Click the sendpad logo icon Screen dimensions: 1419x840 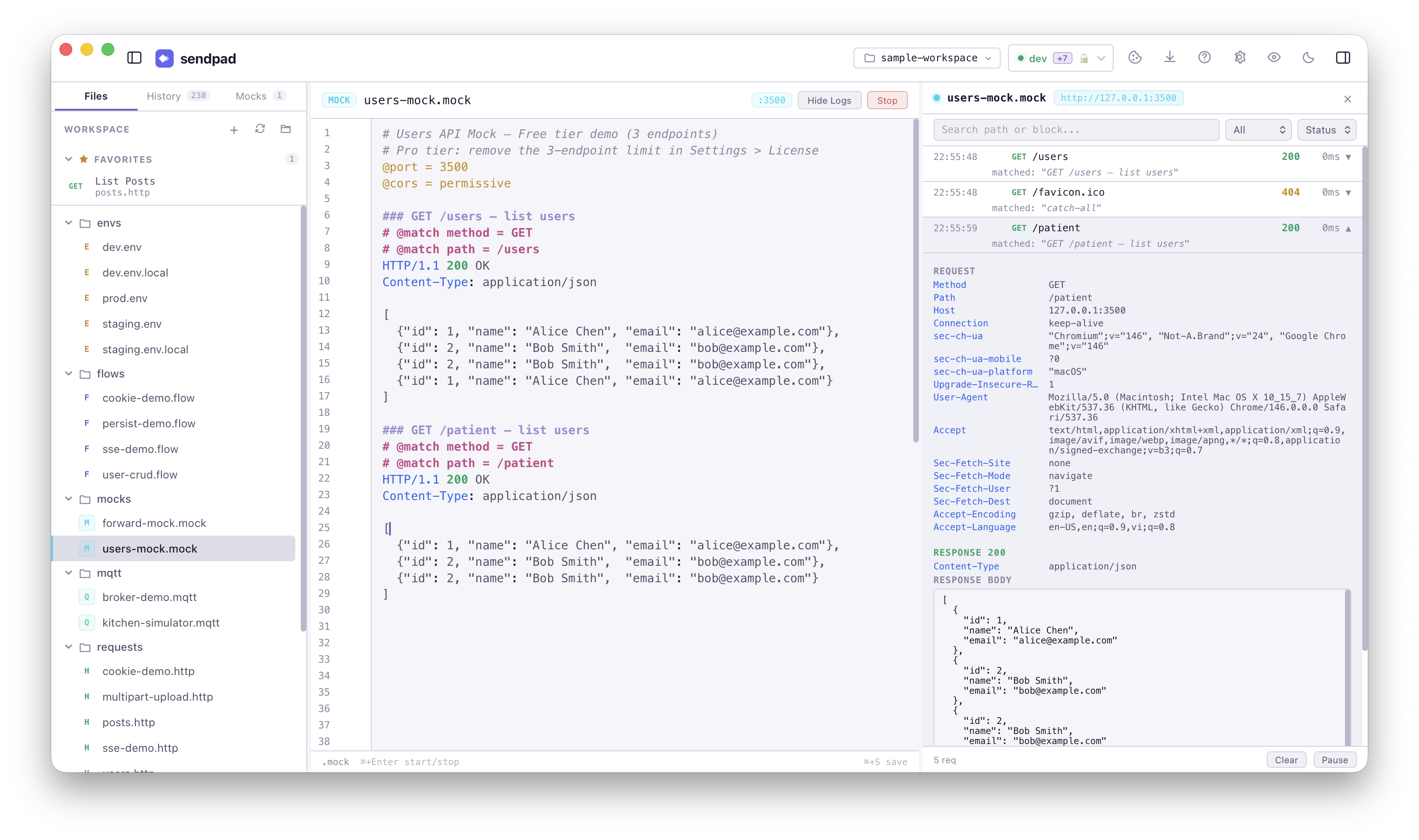(x=164, y=58)
